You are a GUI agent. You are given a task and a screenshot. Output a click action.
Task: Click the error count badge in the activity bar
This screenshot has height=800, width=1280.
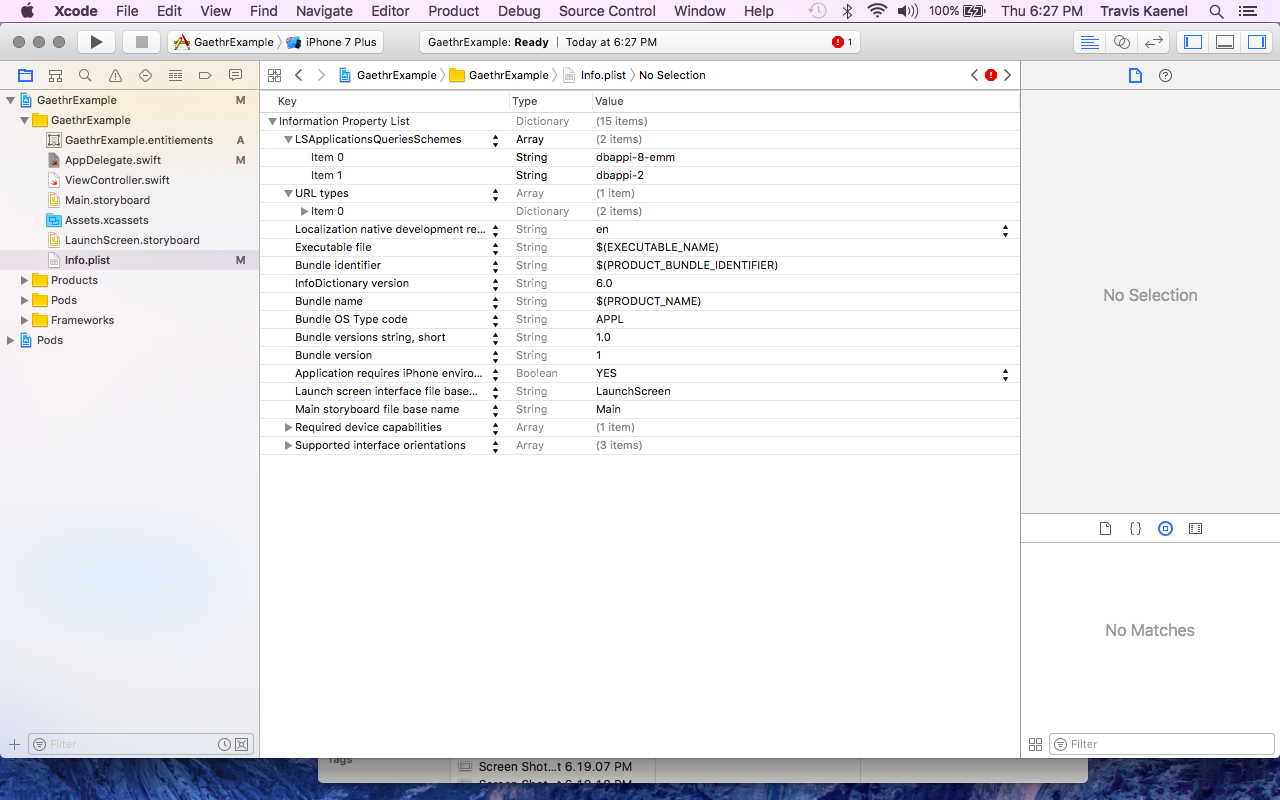click(842, 42)
